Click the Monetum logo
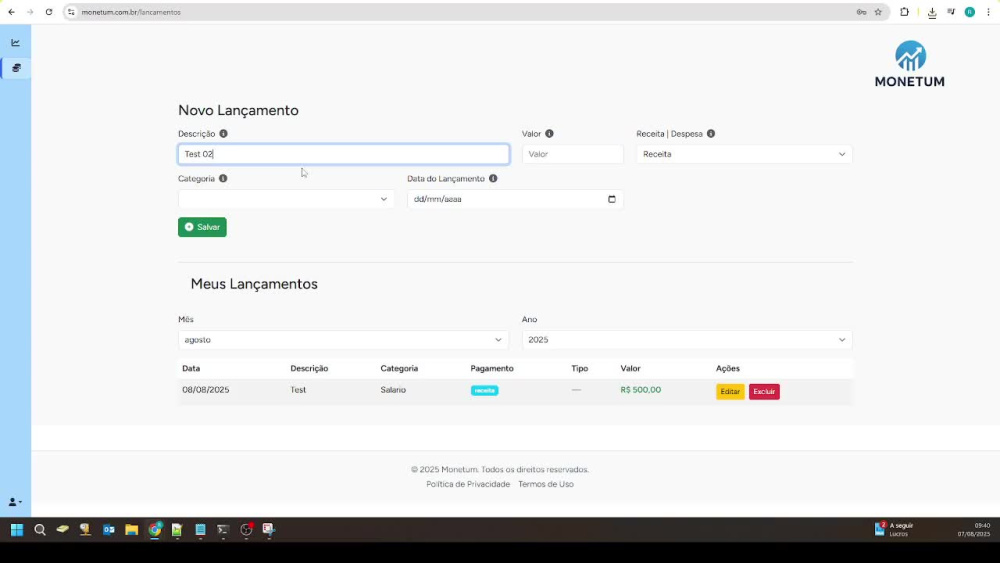 click(x=909, y=64)
